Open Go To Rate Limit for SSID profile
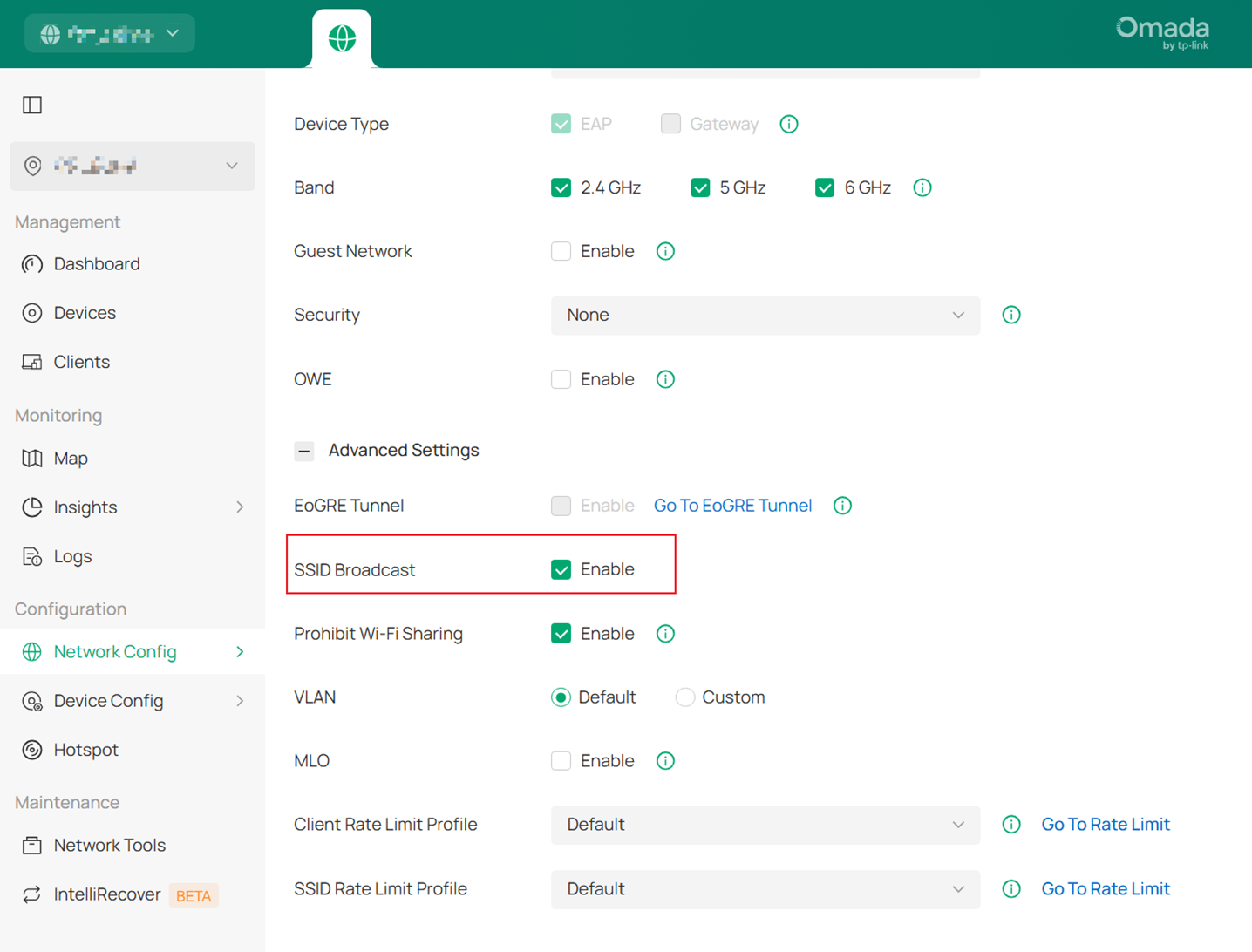Screen dimensions: 1252x952 1105,888
